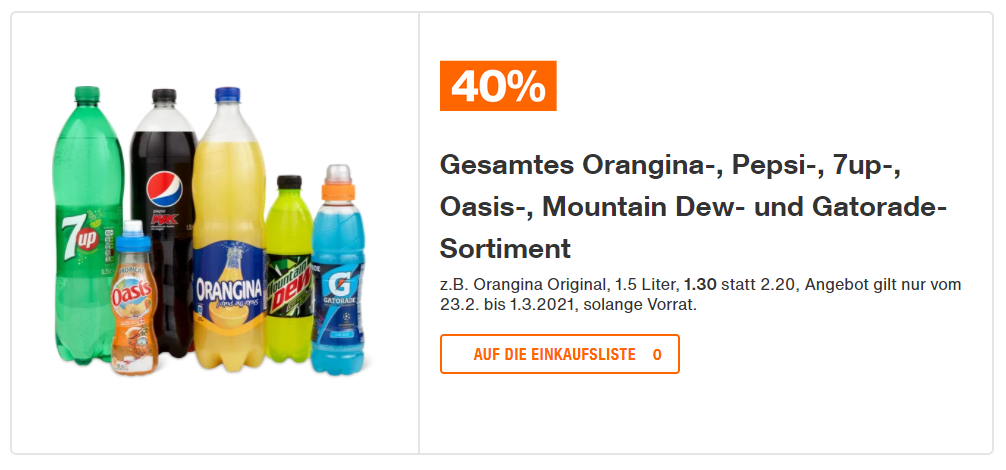
Task: Click the orange 40% discount badge
Action: (x=498, y=86)
